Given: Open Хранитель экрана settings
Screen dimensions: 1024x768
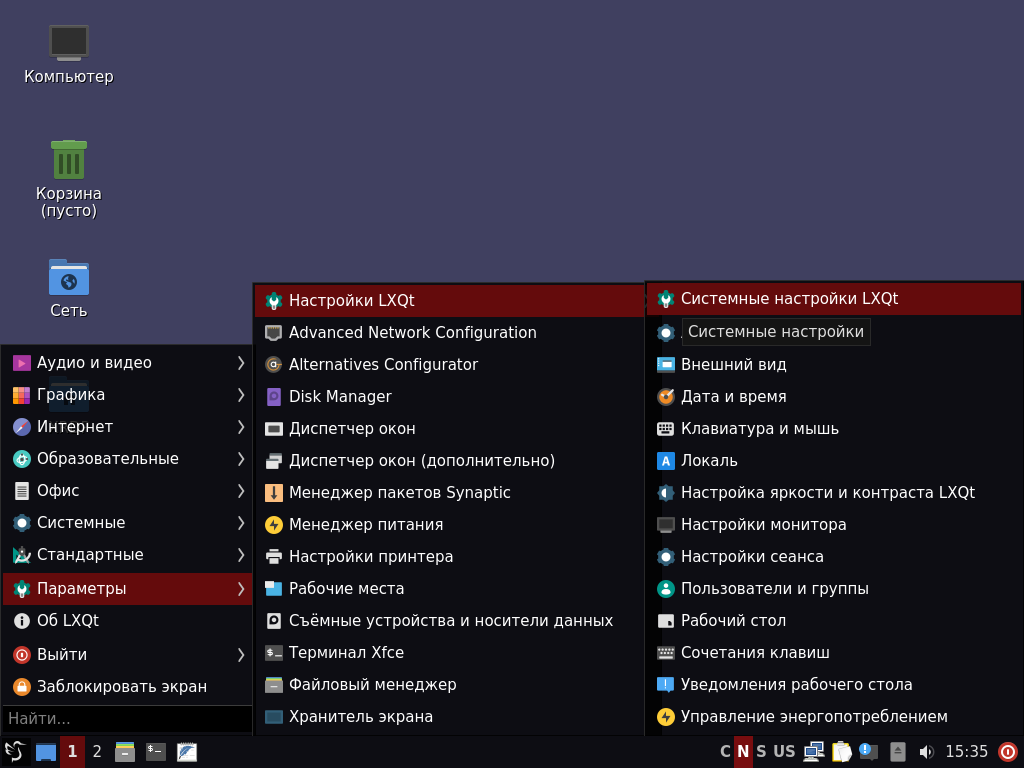Looking at the screenshot, I should click(x=449, y=716).
